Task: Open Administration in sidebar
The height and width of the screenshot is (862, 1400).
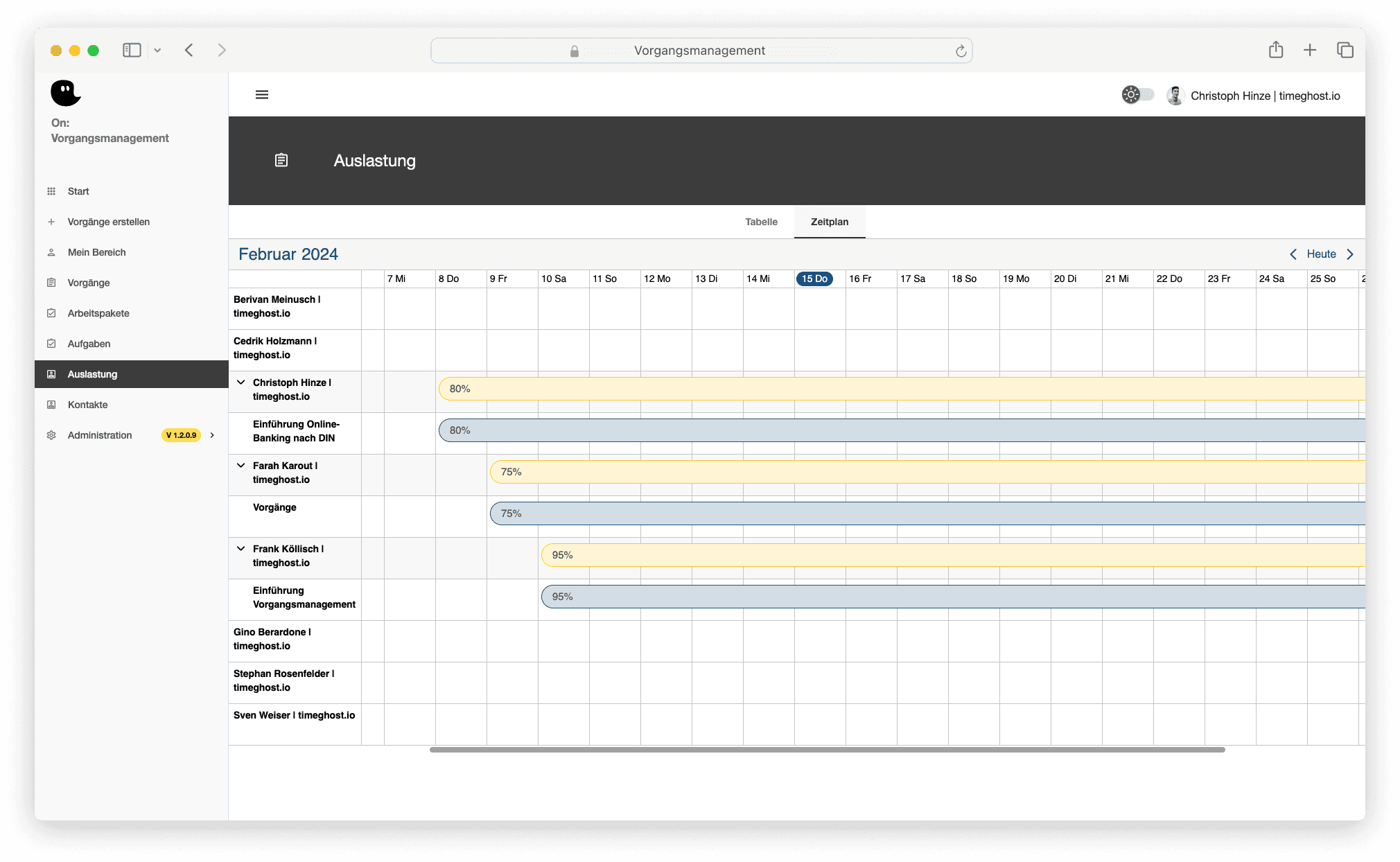Action: click(132, 435)
